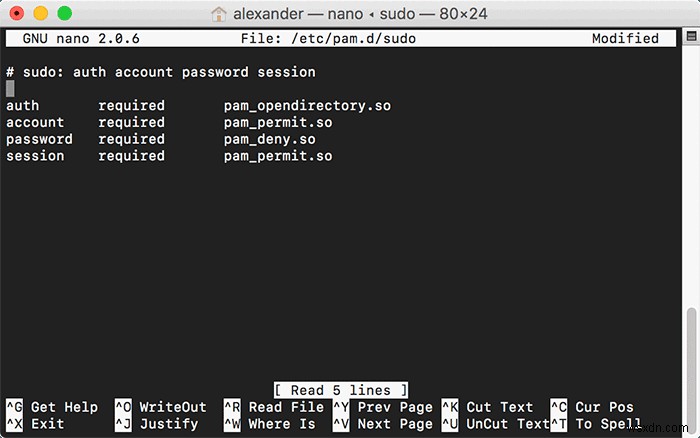Click the ^V Next Page shortcut
The width and height of the screenshot is (700, 438).
pos(382,424)
